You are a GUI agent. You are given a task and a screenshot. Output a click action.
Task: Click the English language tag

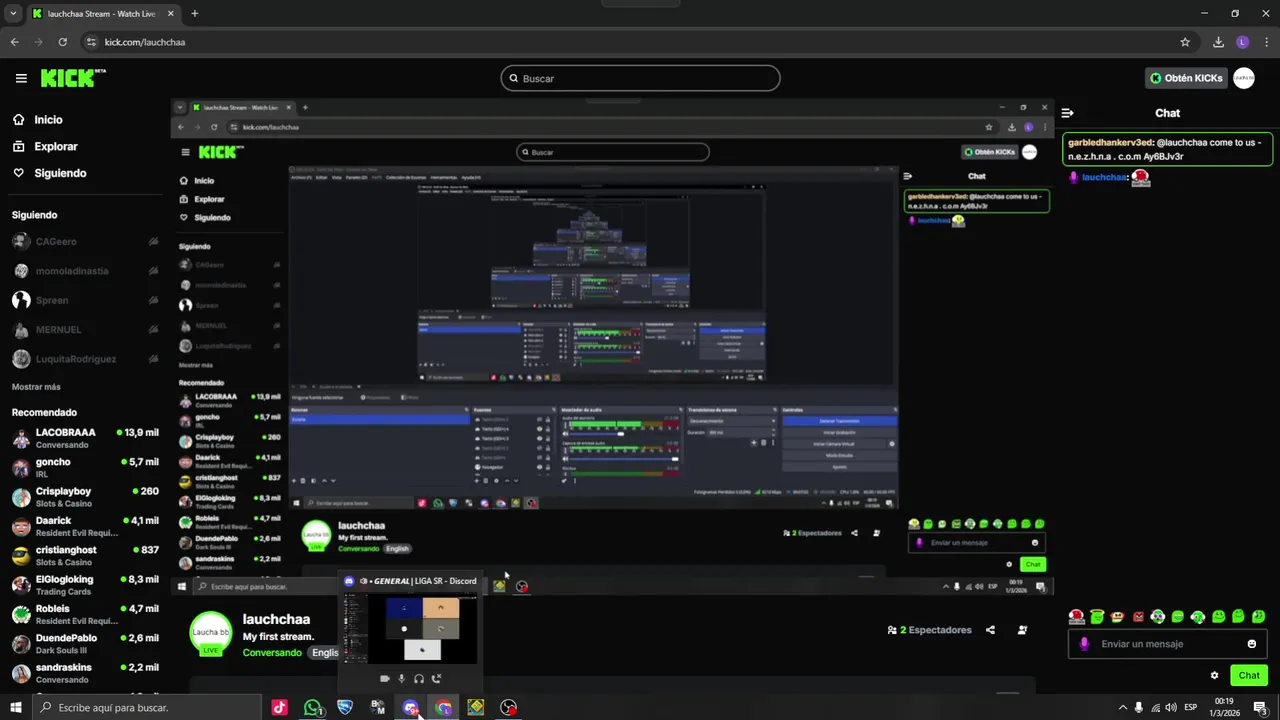click(x=323, y=652)
